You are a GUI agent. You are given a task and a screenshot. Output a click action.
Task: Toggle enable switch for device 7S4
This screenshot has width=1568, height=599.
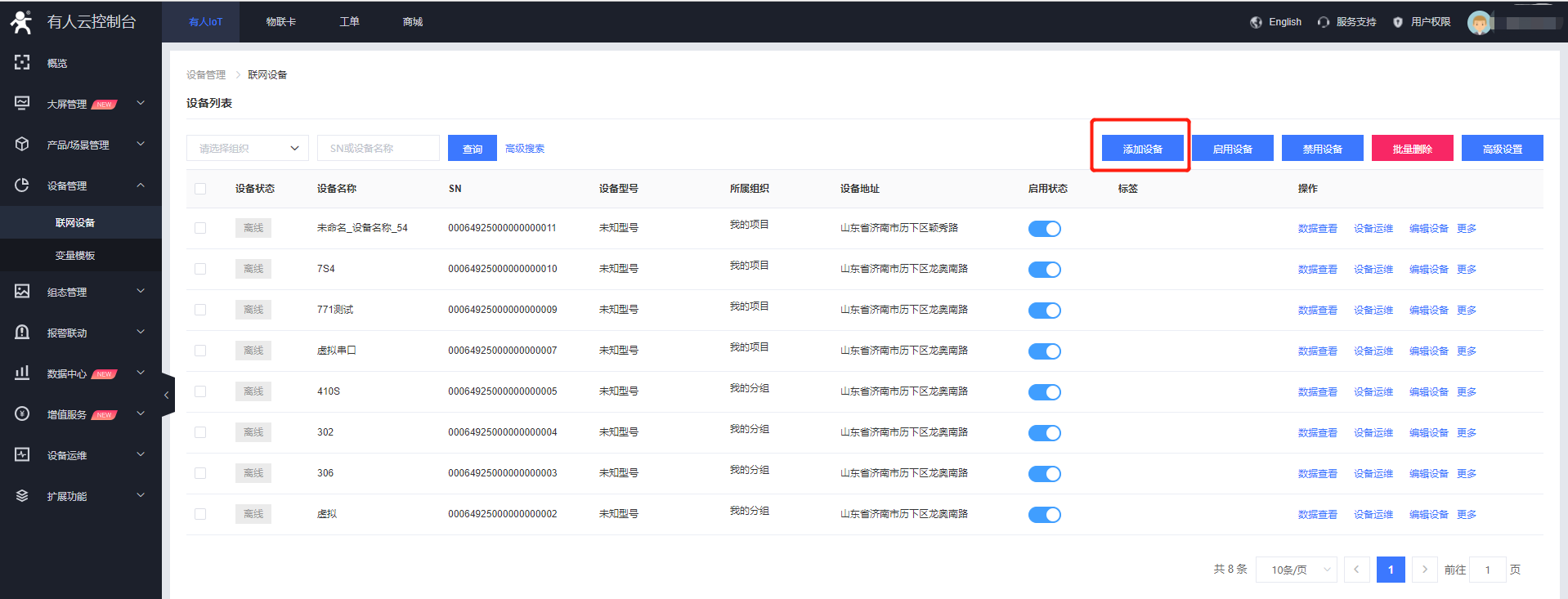click(1044, 270)
